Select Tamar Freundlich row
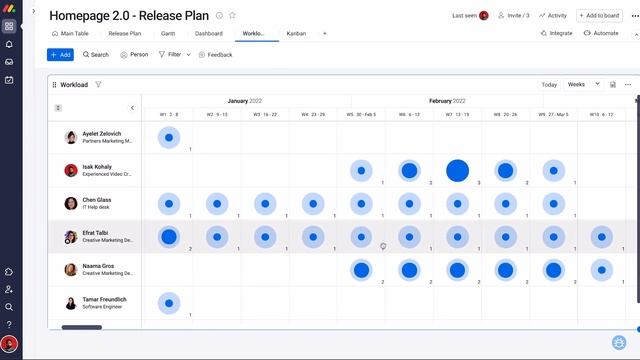Screen dimensions: 640x360 point(95,303)
